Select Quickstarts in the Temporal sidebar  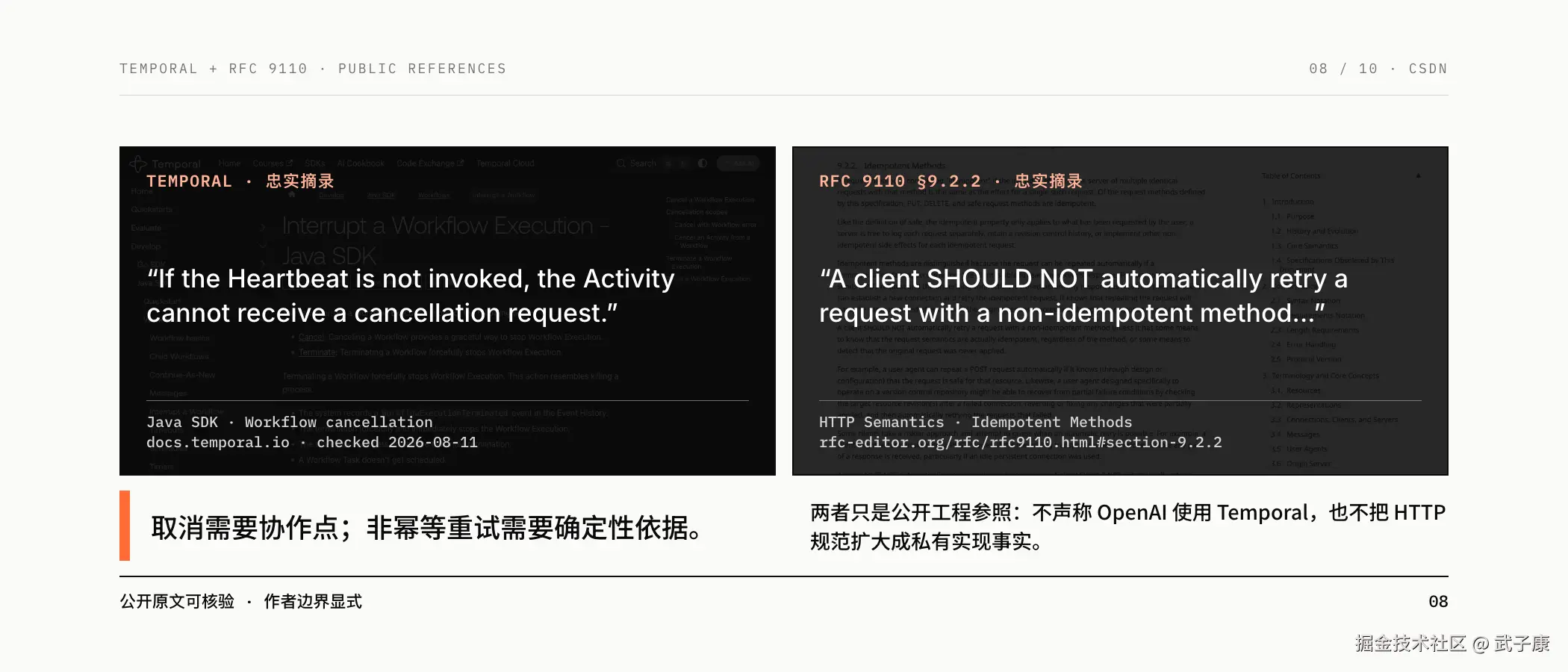pyautogui.click(x=152, y=210)
